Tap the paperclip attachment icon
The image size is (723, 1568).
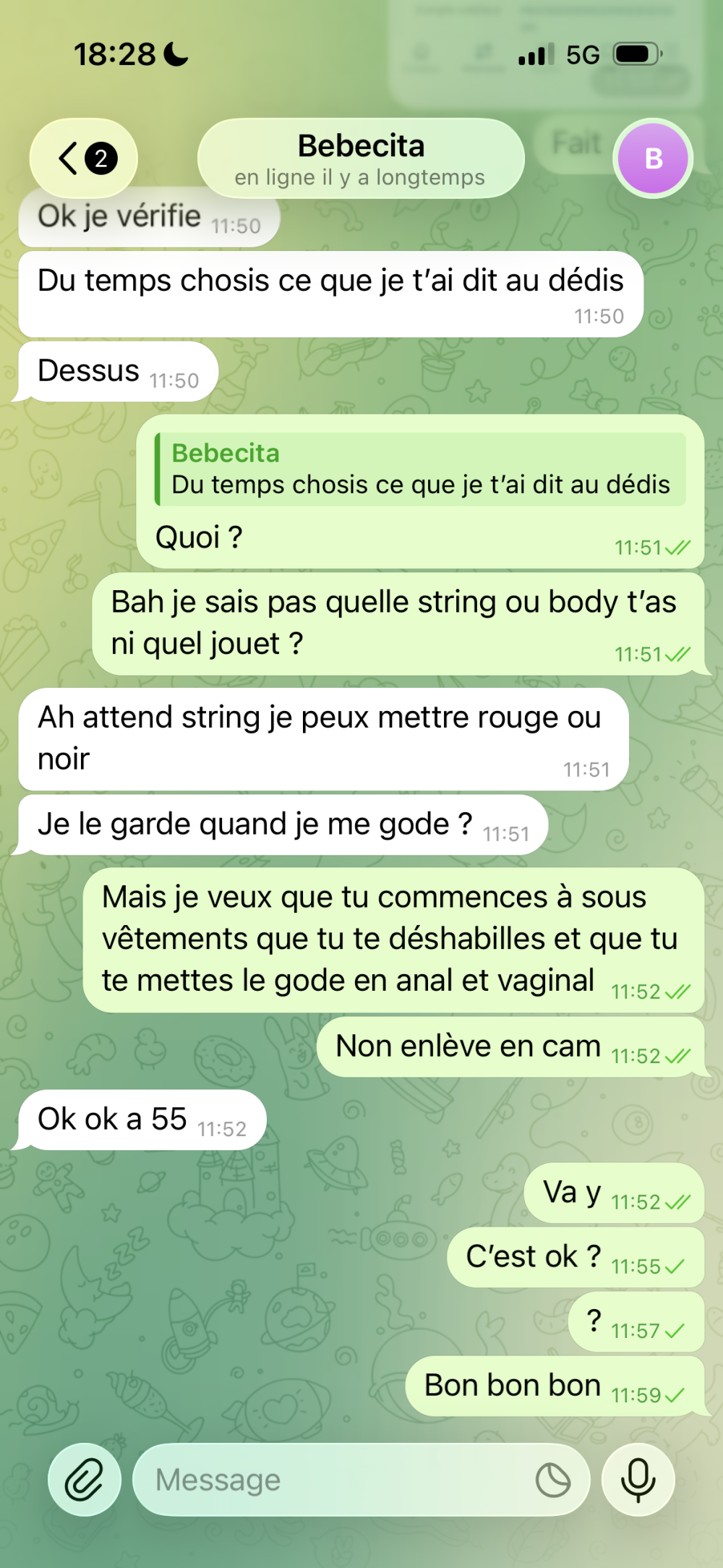[x=85, y=1480]
